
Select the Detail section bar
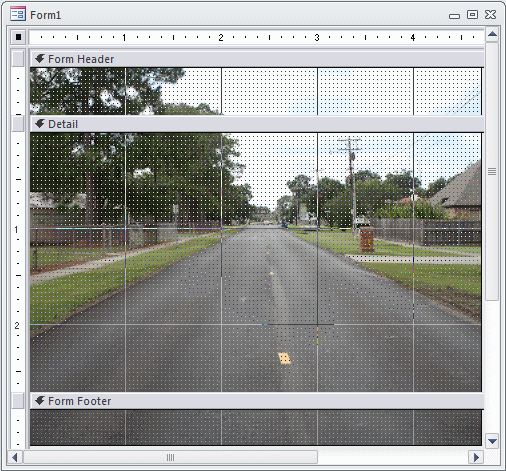tap(257, 124)
